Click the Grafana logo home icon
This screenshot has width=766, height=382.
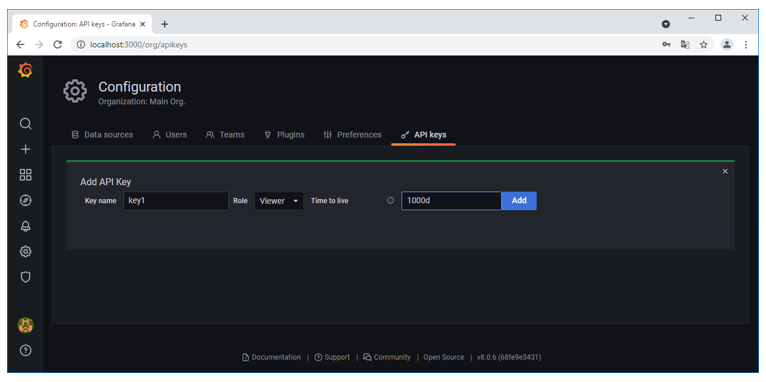[x=25, y=71]
